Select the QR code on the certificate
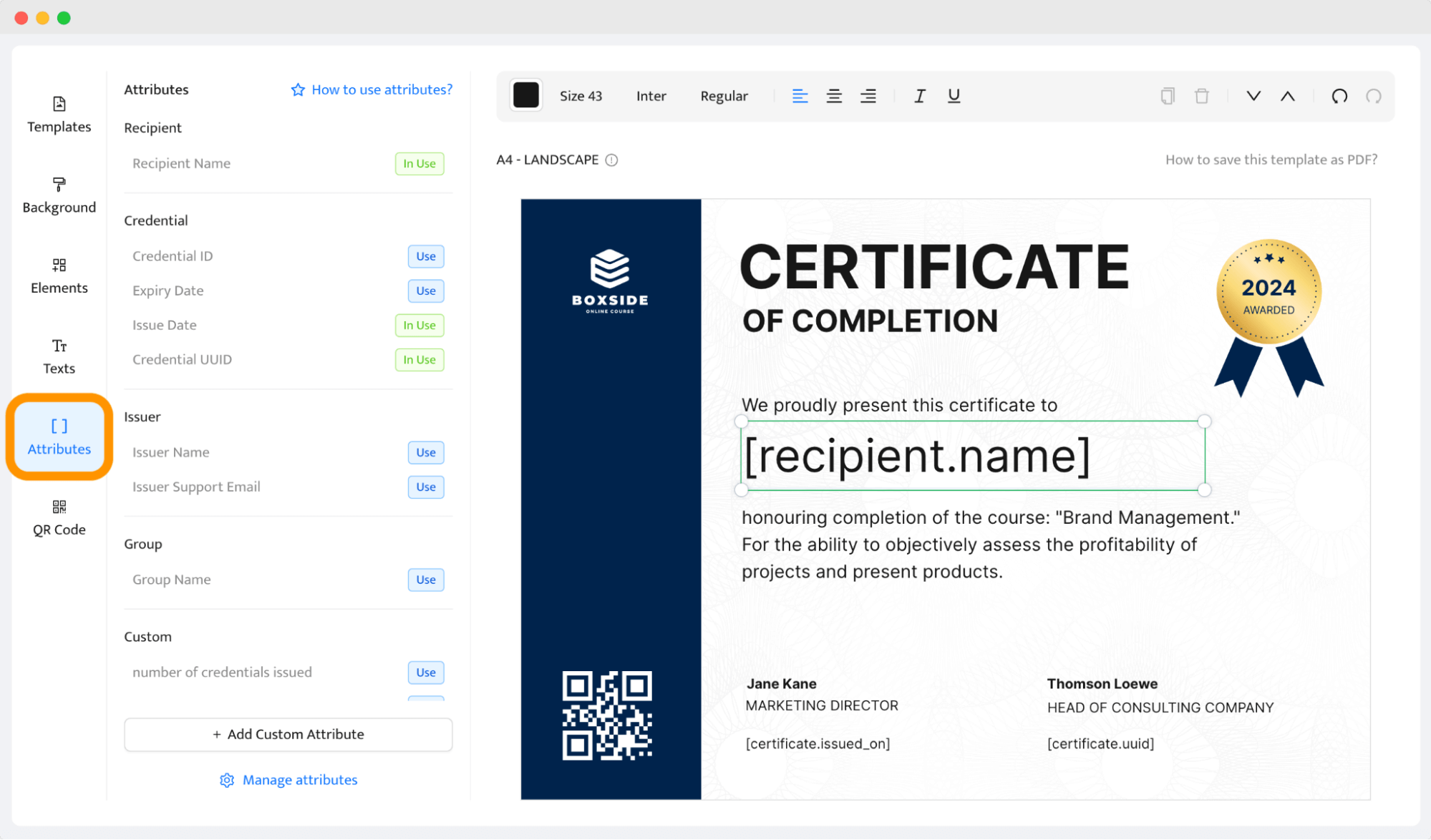This screenshot has width=1431, height=840. 607,716
